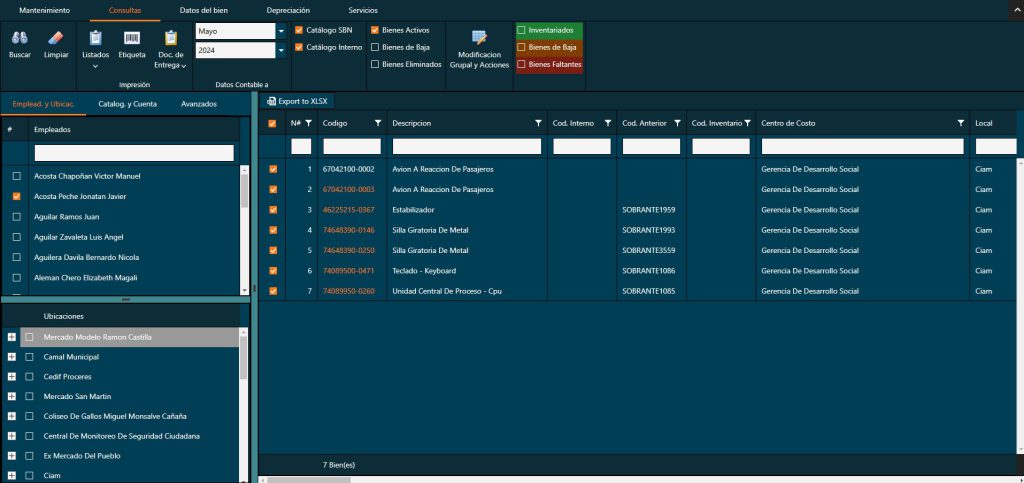The image size is (1024, 483).
Task: Open filter for N# column
Action: point(308,123)
